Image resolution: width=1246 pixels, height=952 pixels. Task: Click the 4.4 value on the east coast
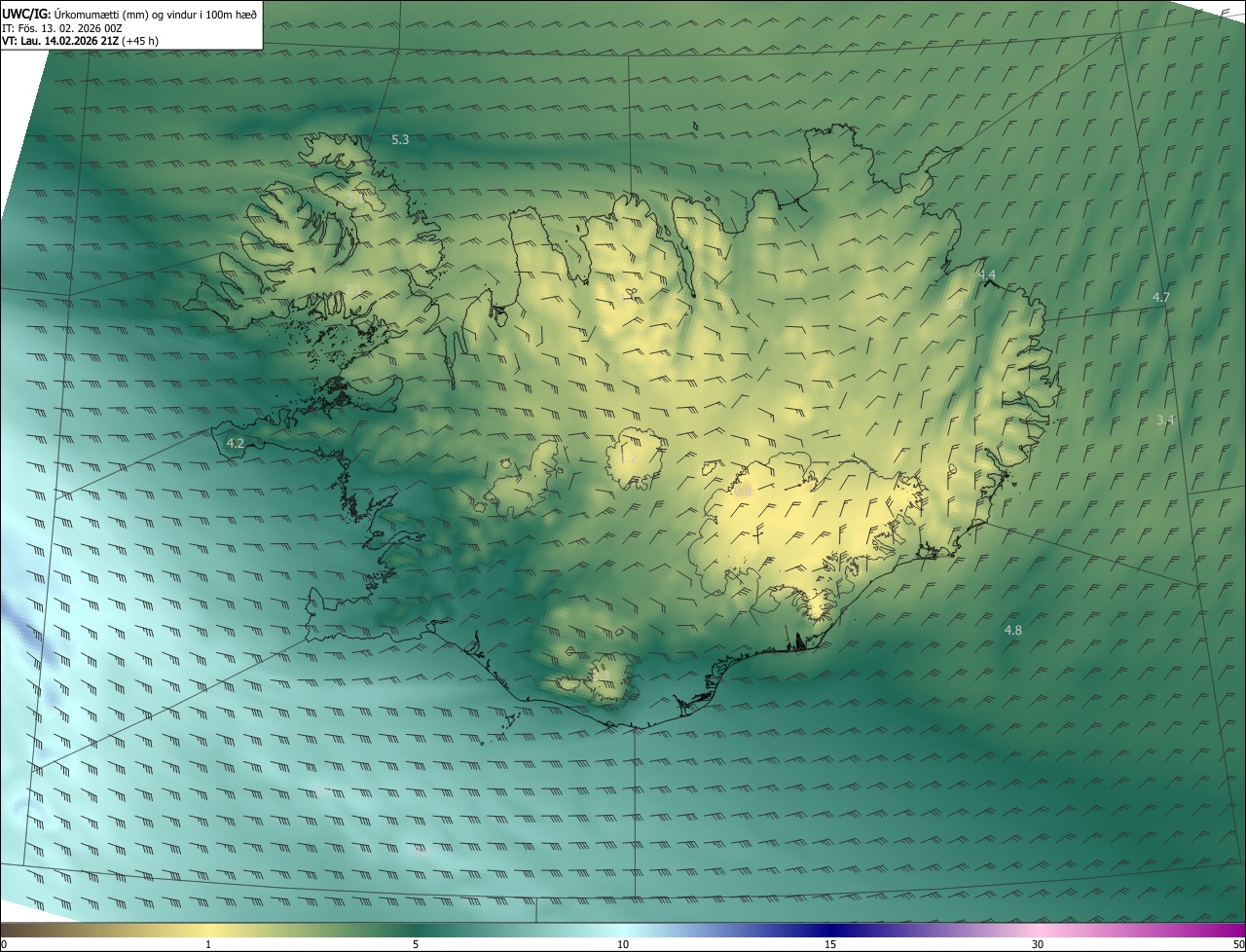click(x=986, y=275)
